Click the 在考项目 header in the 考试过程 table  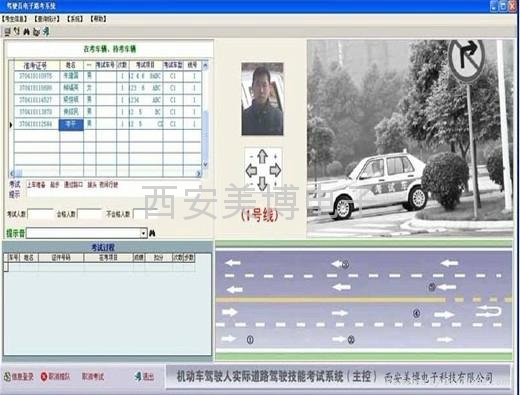point(108,258)
